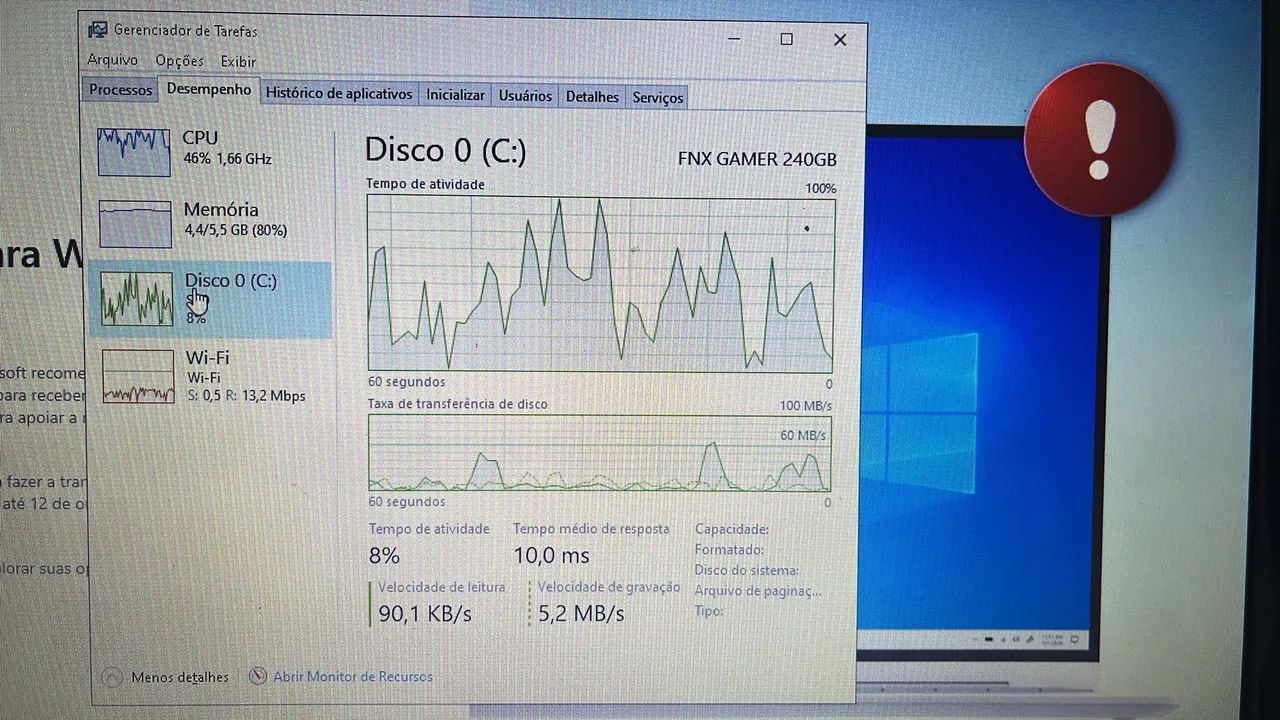The image size is (1280, 720).
Task: Click the Formatado label
Action: (x=730, y=550)
